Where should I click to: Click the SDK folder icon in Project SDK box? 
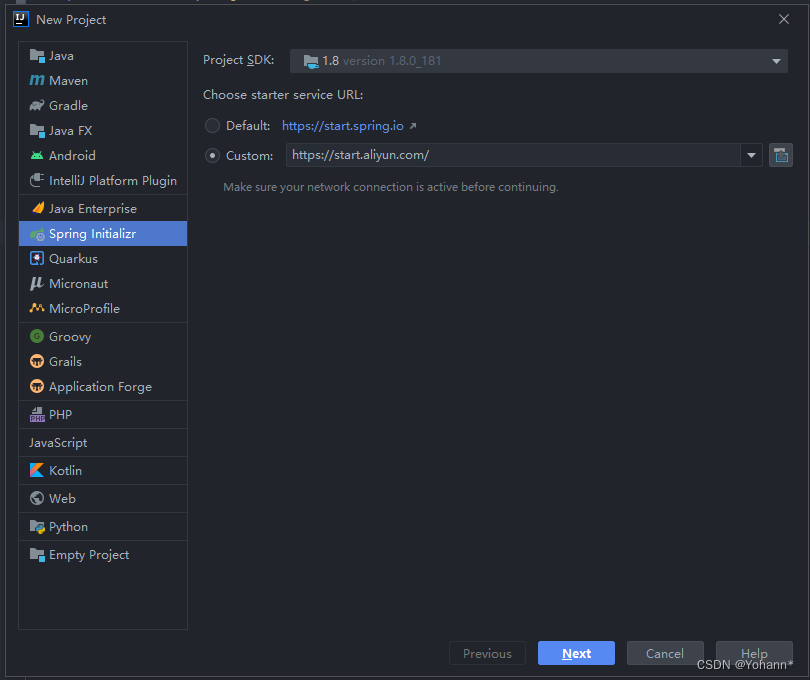[x=311, y=61]
